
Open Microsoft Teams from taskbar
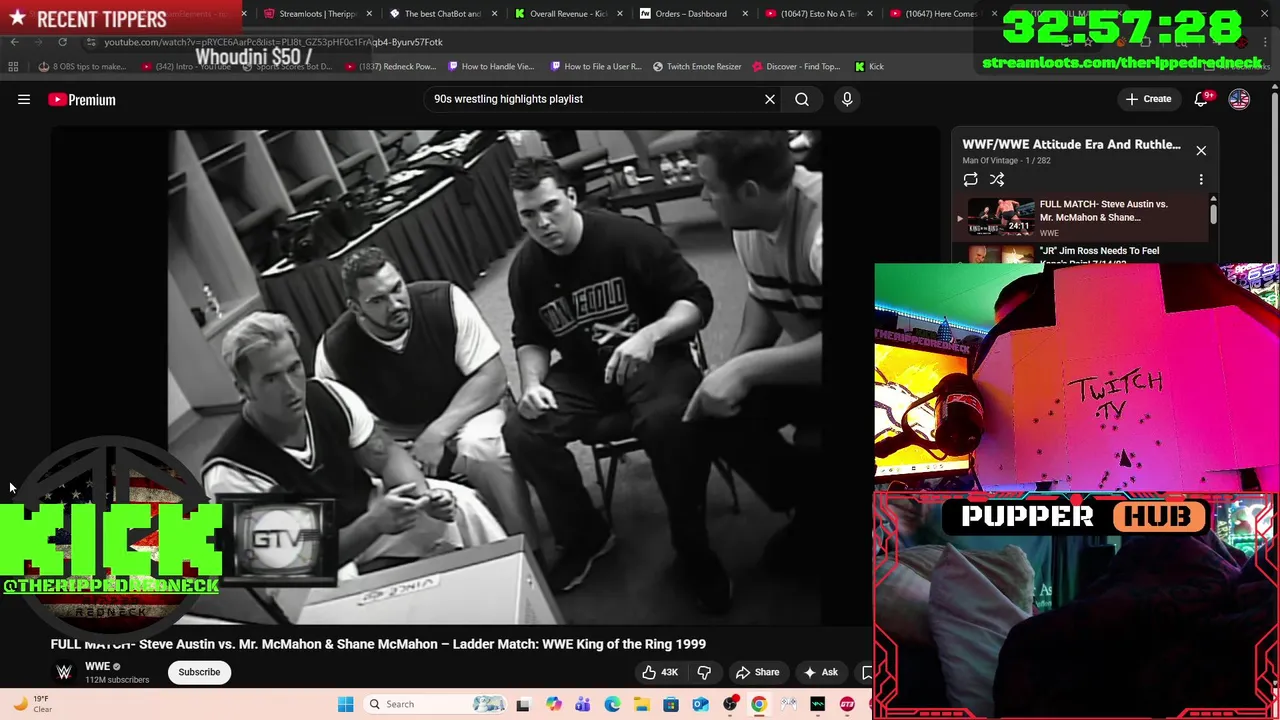[582, 704]
